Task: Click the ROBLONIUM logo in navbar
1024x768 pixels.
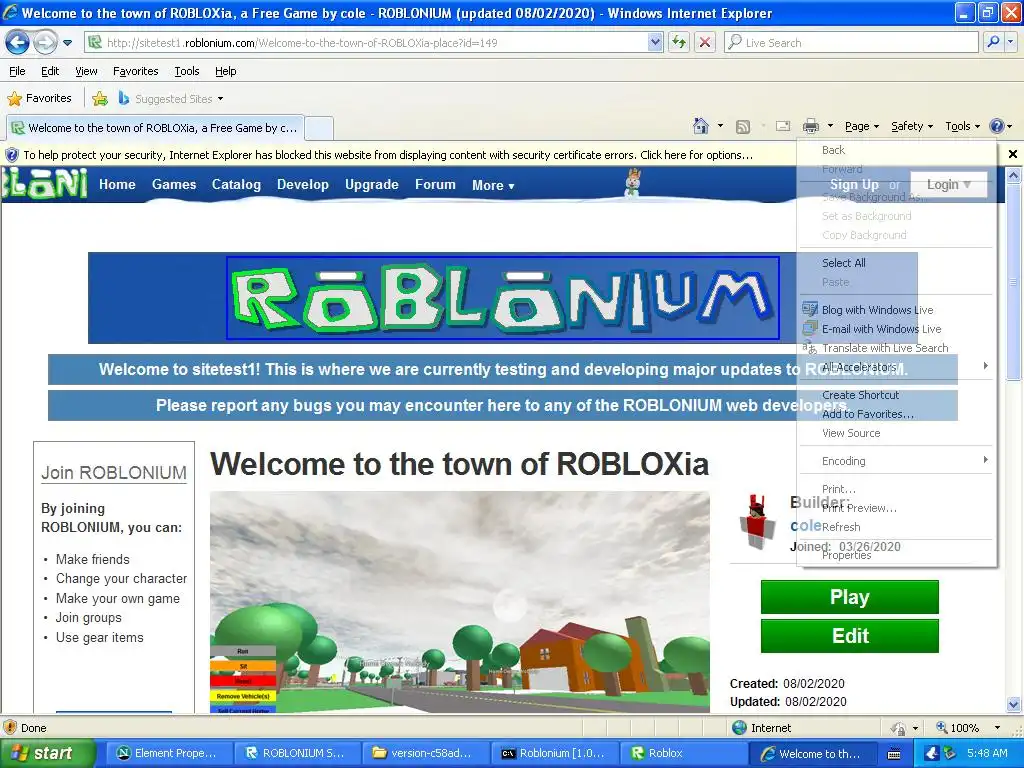Action: tap(44, 184)
